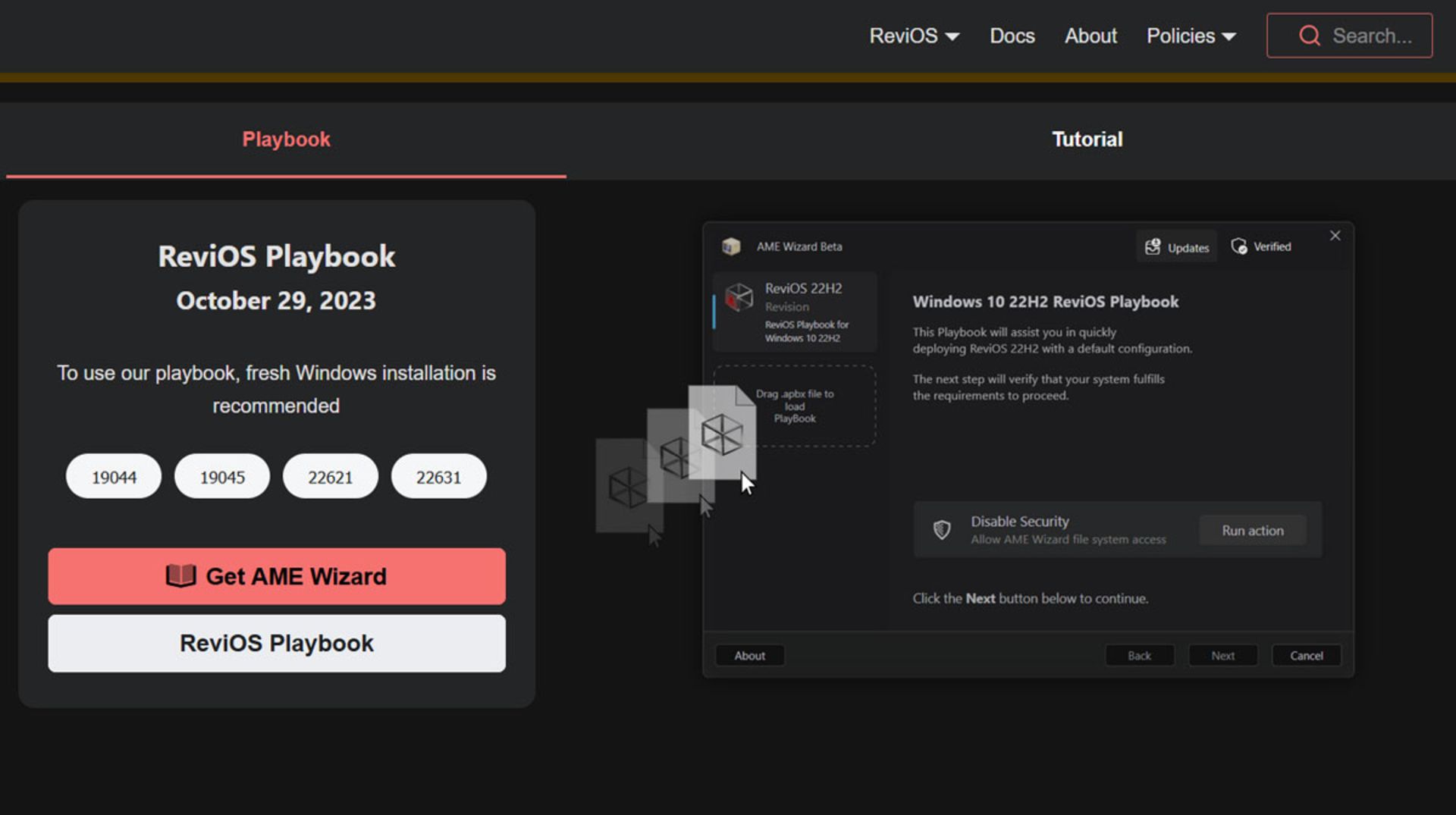Open the ReviOS navigation dropdown
This screenshot has height=815, width=1456.
(x=914, y=36)
